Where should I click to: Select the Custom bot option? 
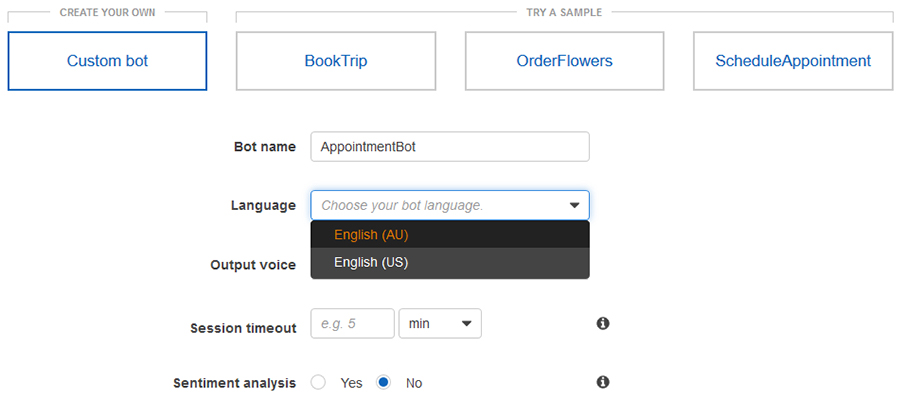107,61
